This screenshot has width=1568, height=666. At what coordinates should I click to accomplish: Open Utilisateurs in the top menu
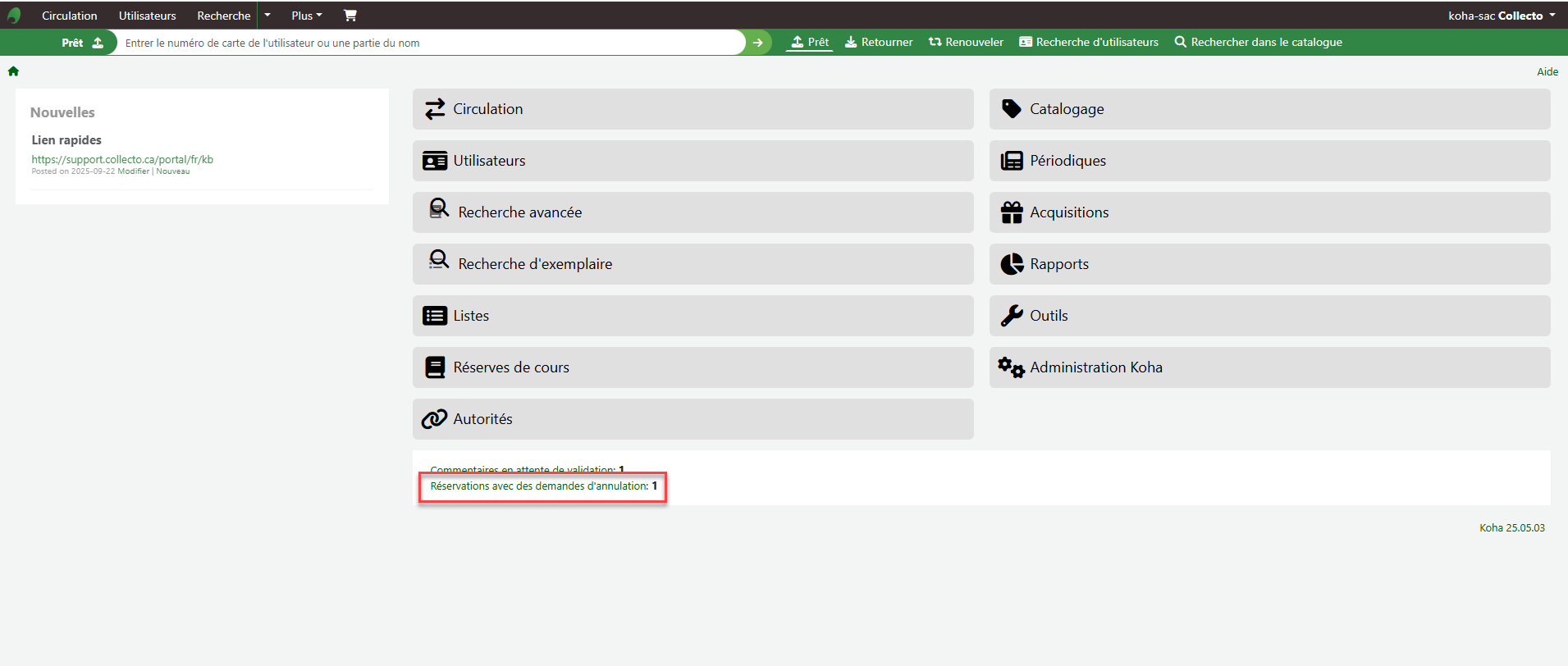(147, 16)
